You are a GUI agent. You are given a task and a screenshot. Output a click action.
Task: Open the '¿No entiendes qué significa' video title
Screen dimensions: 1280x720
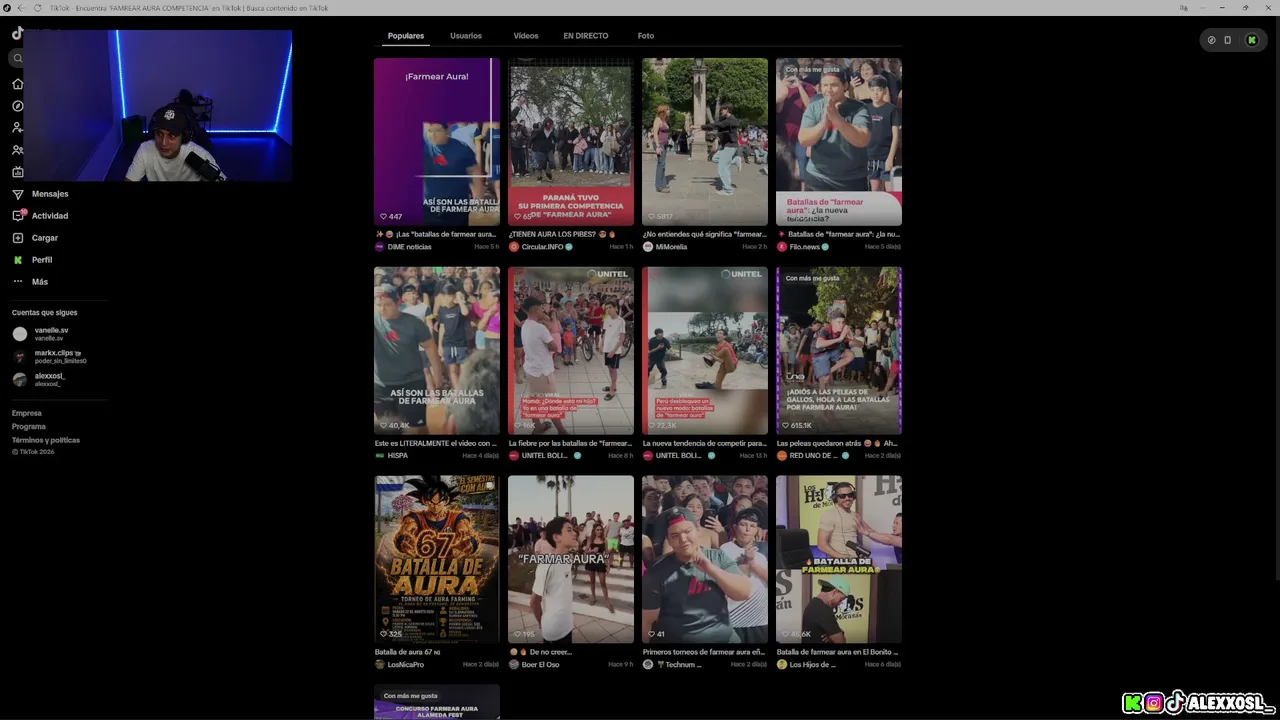pyautogui.click(x=705, y=234)
